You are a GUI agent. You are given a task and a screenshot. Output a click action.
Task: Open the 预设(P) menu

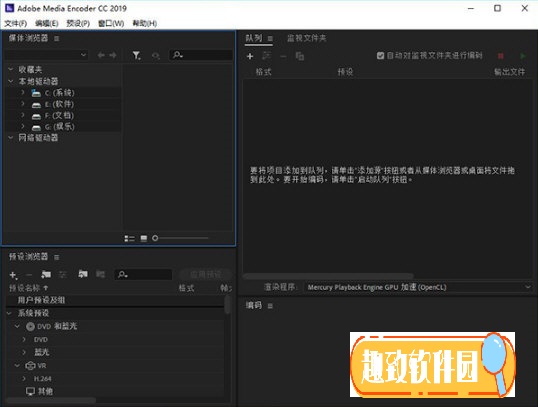pyautogui.click(x=78, y=23)
